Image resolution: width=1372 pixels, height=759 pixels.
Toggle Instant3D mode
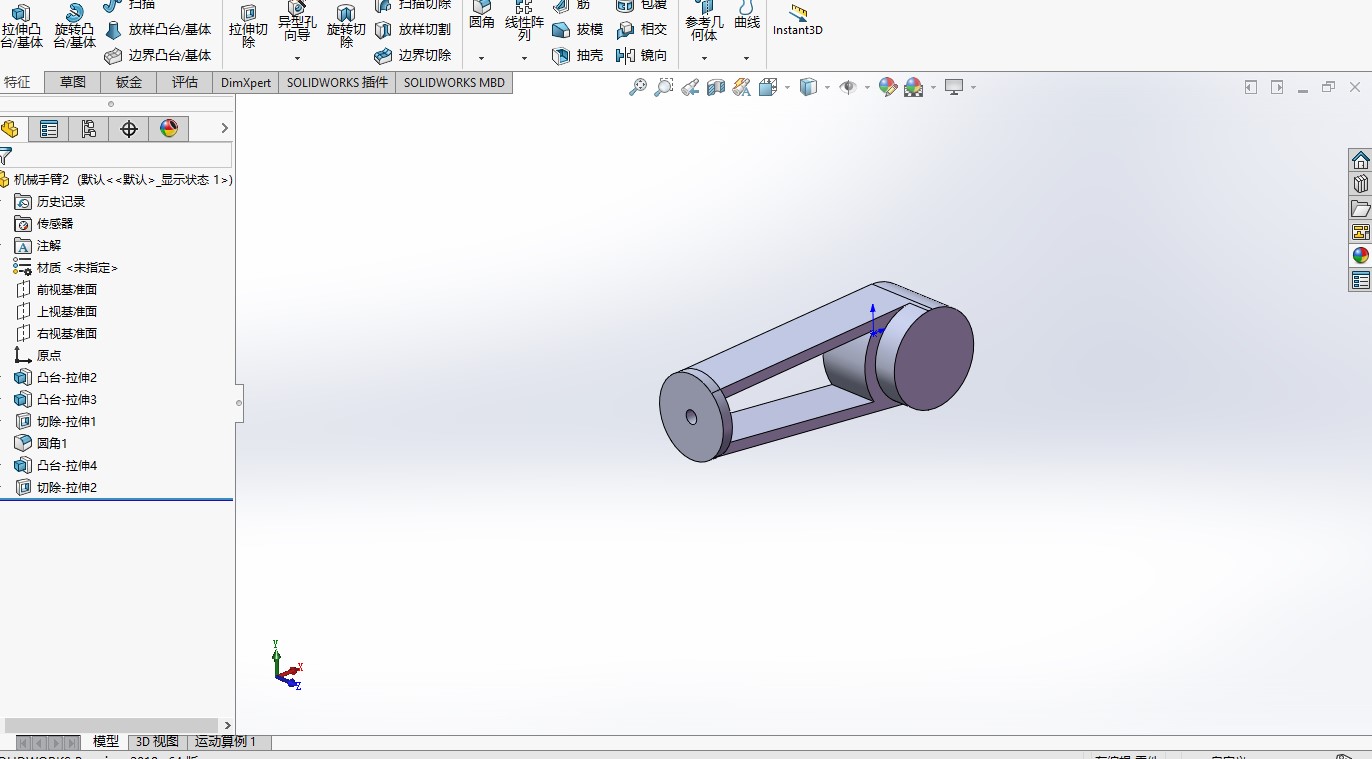[797, 20]
